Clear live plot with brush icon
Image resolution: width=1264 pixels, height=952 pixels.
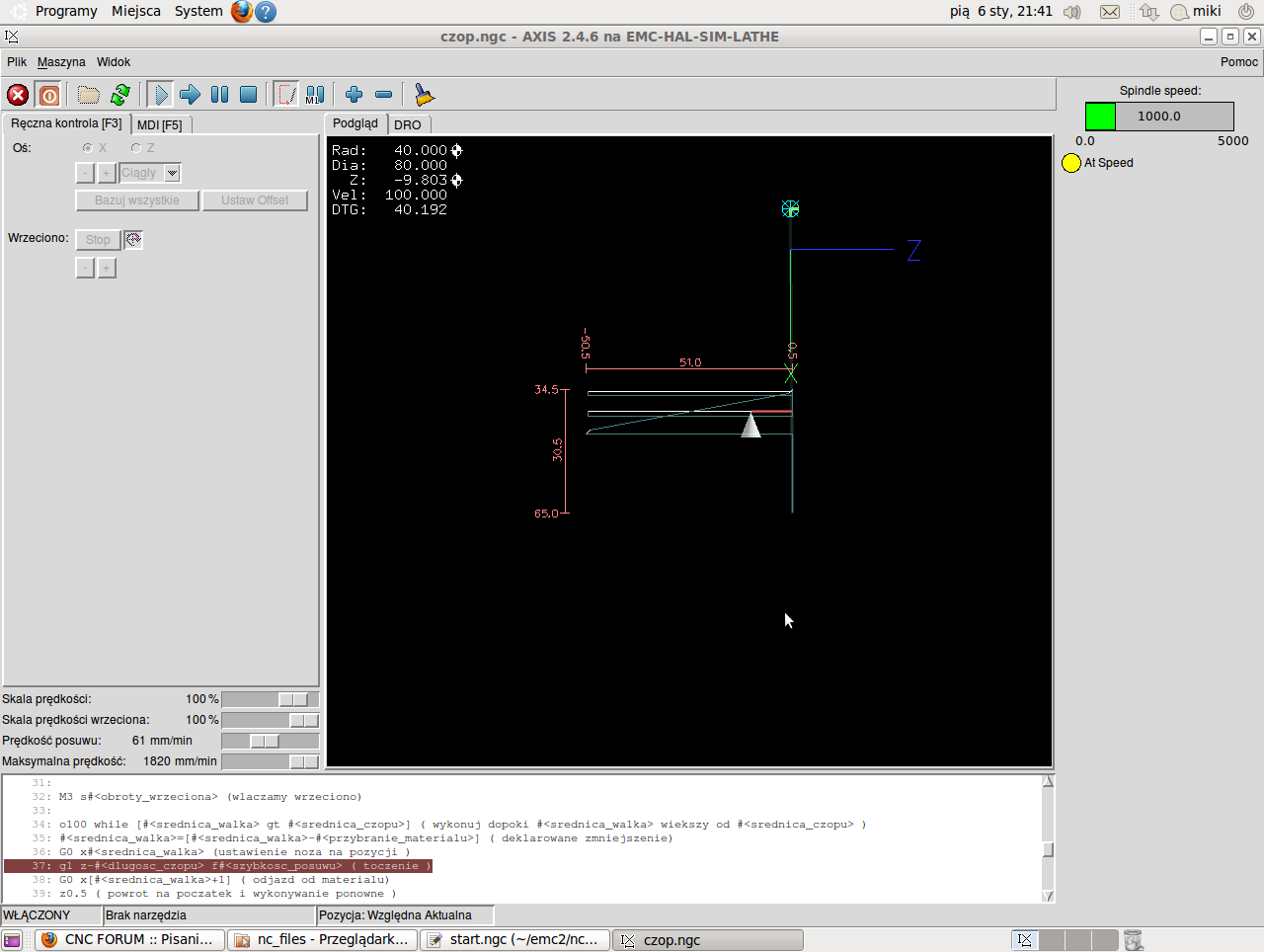click(x=424, y=95)
